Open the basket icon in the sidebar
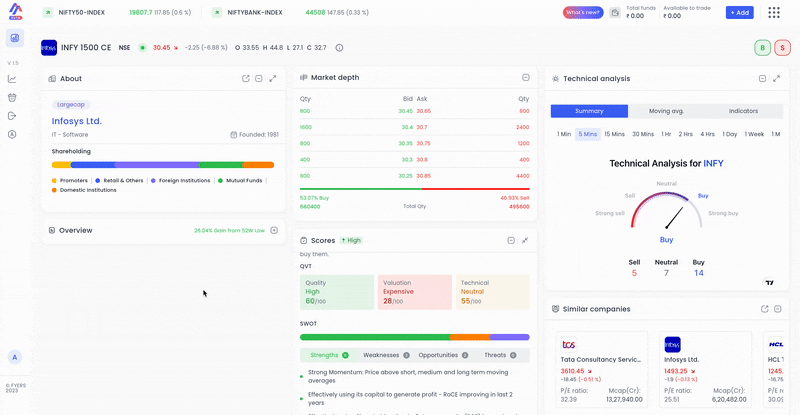This screenshot has height=415, width=800. tap(12, 97)
